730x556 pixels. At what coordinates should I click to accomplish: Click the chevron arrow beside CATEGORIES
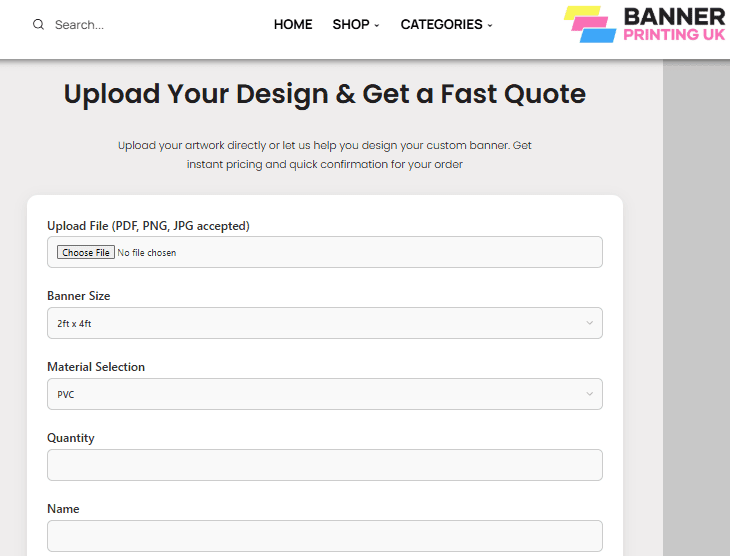pos(490,26)
